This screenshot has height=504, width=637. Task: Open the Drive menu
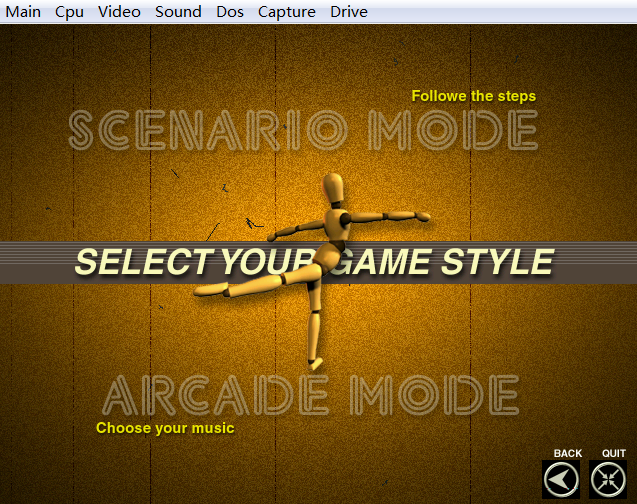(349, 12)
